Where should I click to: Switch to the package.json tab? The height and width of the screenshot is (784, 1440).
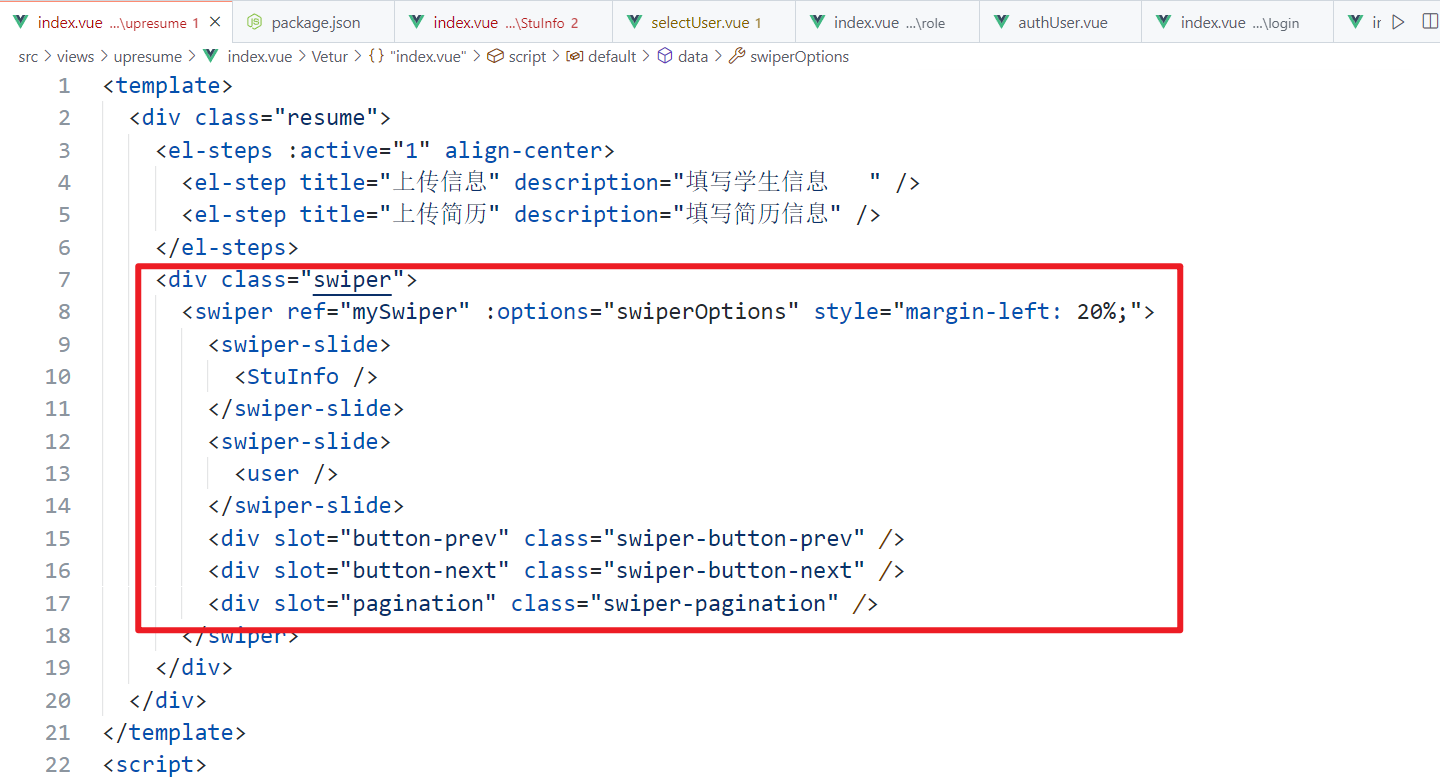click(x=313, y=22)
